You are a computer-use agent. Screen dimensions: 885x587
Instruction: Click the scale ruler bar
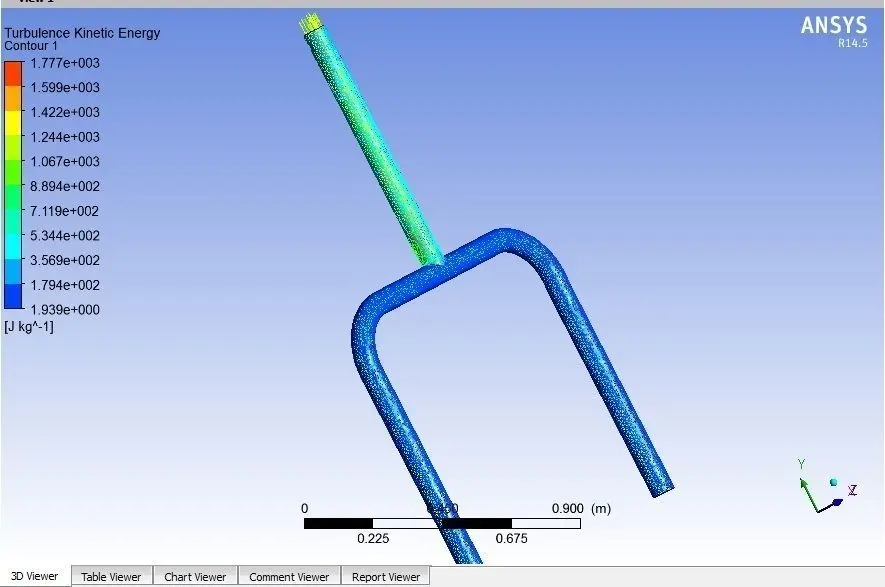(442, 524)
